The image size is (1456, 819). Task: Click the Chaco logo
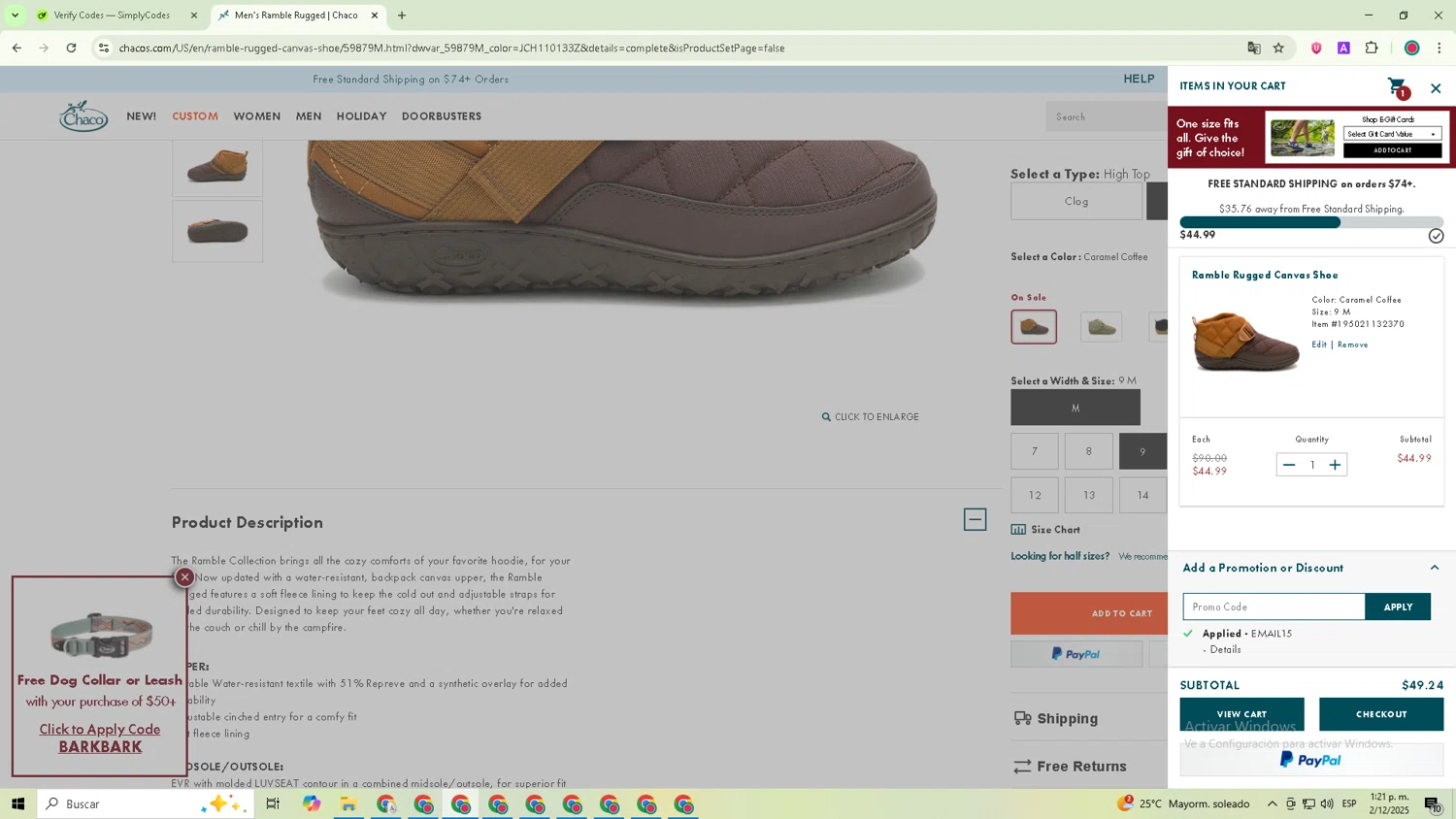83,116
